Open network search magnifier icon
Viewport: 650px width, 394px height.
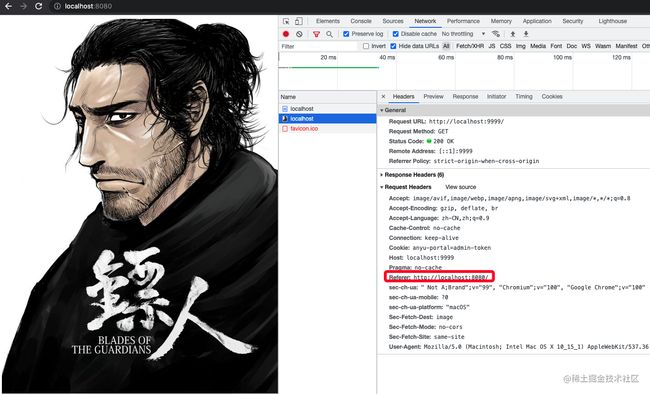[x=329, y=34]
